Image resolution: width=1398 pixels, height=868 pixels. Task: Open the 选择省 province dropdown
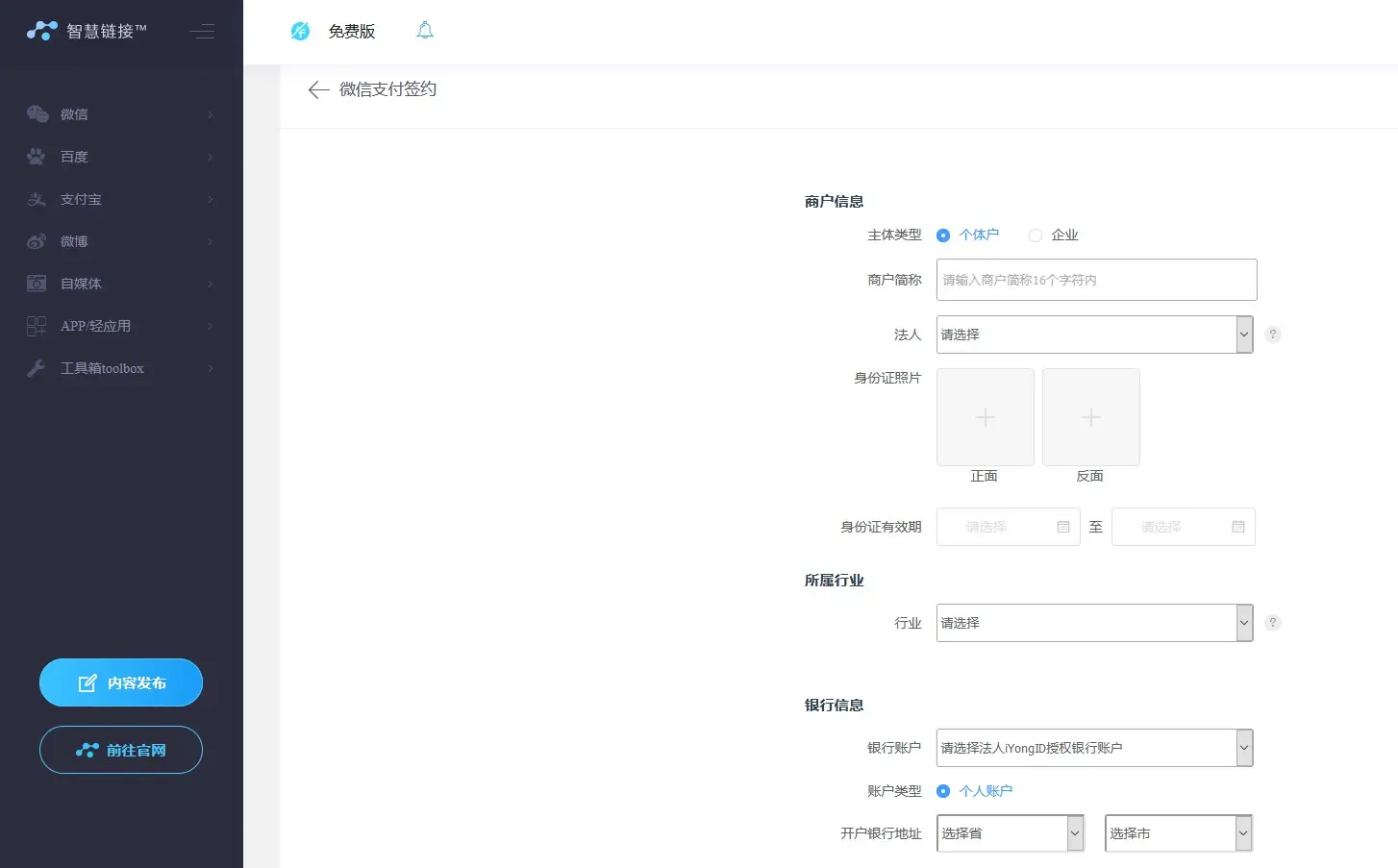(x=1011, y=833)
